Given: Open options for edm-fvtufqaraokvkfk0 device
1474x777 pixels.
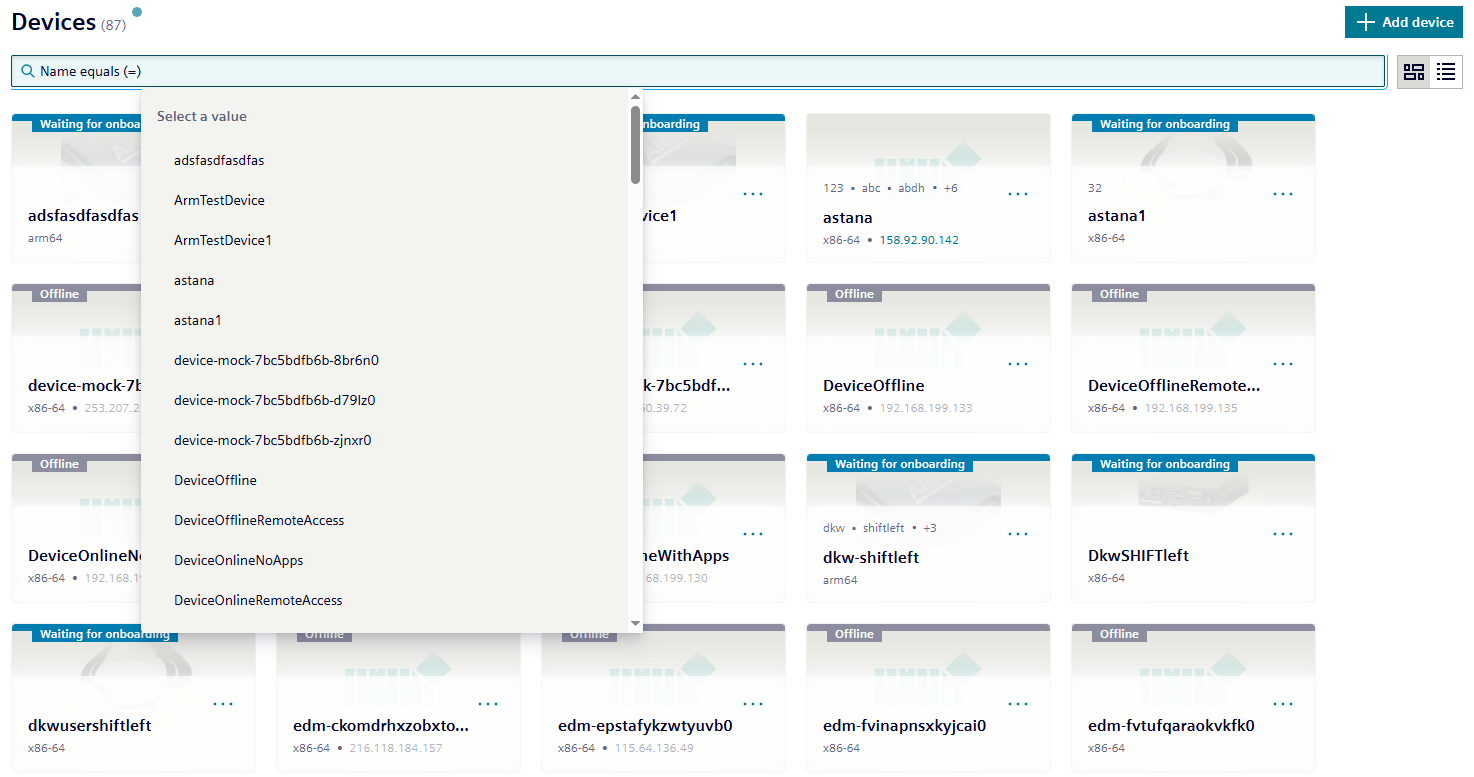Looking at the screenshot, I should coord(1282,703).
